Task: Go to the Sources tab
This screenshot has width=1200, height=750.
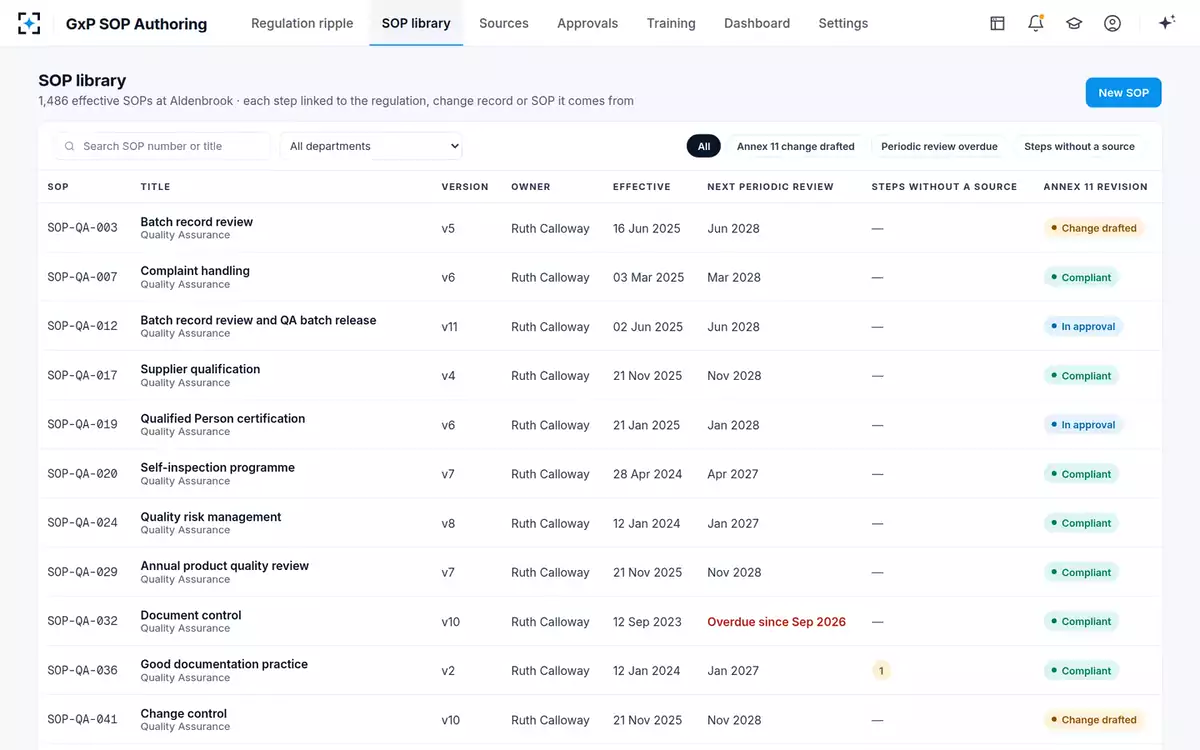Action: click(504, 23)
